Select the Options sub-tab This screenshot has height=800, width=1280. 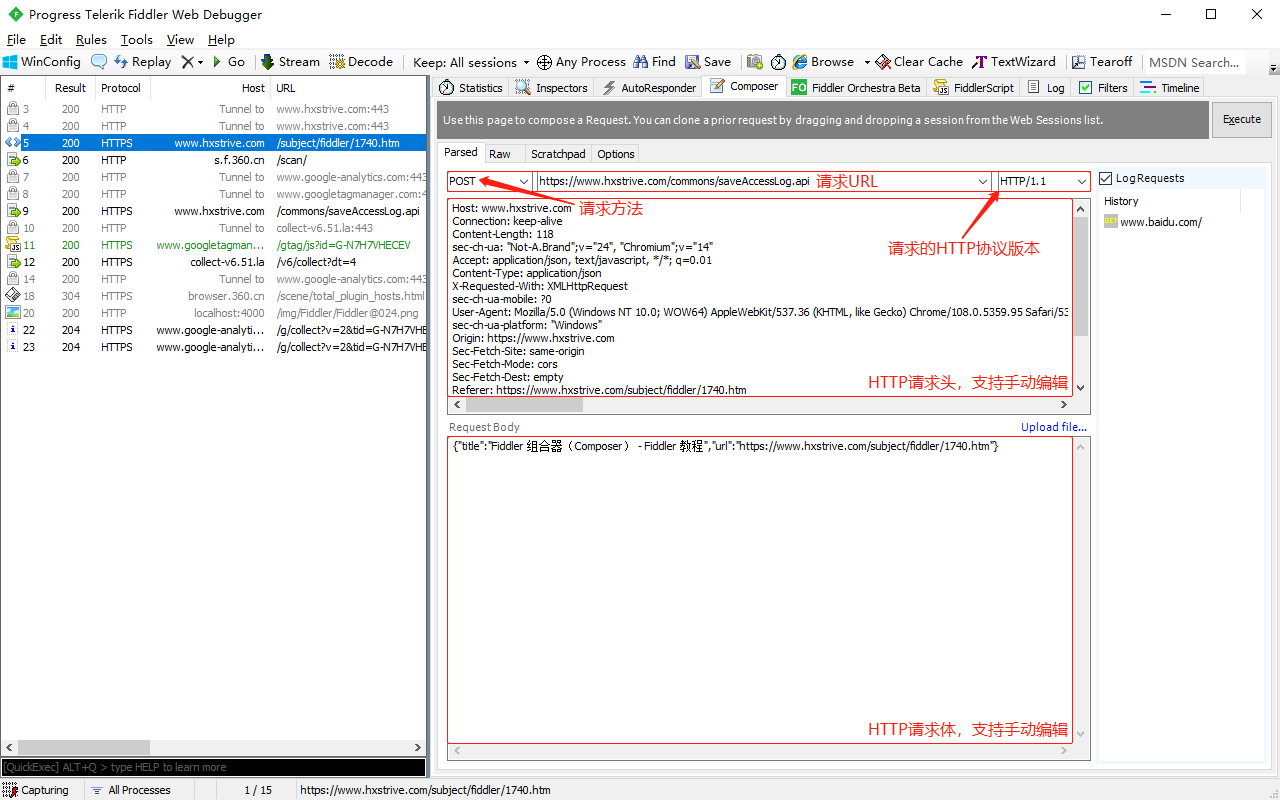616,154
